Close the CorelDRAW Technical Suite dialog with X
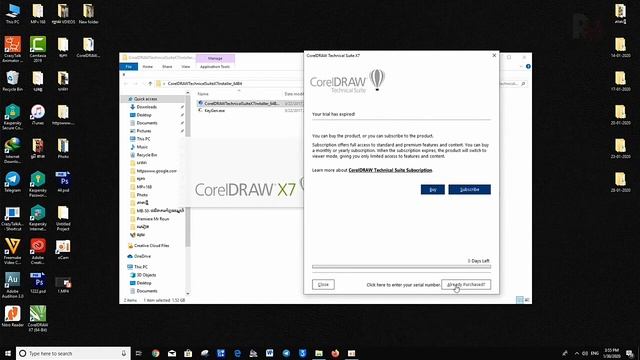The image size is (640, 360). pos(494,55)
